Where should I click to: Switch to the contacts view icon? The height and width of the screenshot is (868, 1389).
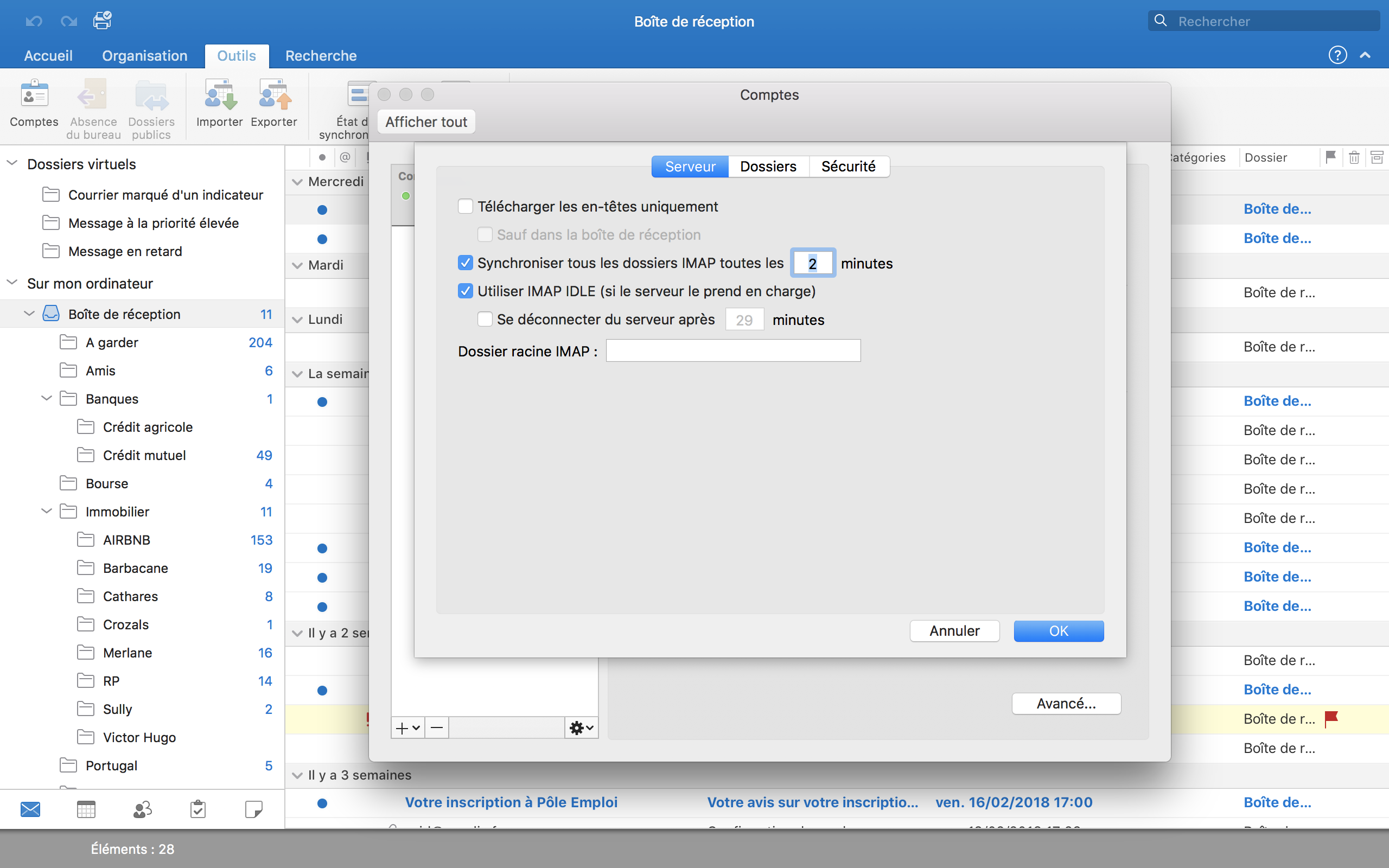142,809
